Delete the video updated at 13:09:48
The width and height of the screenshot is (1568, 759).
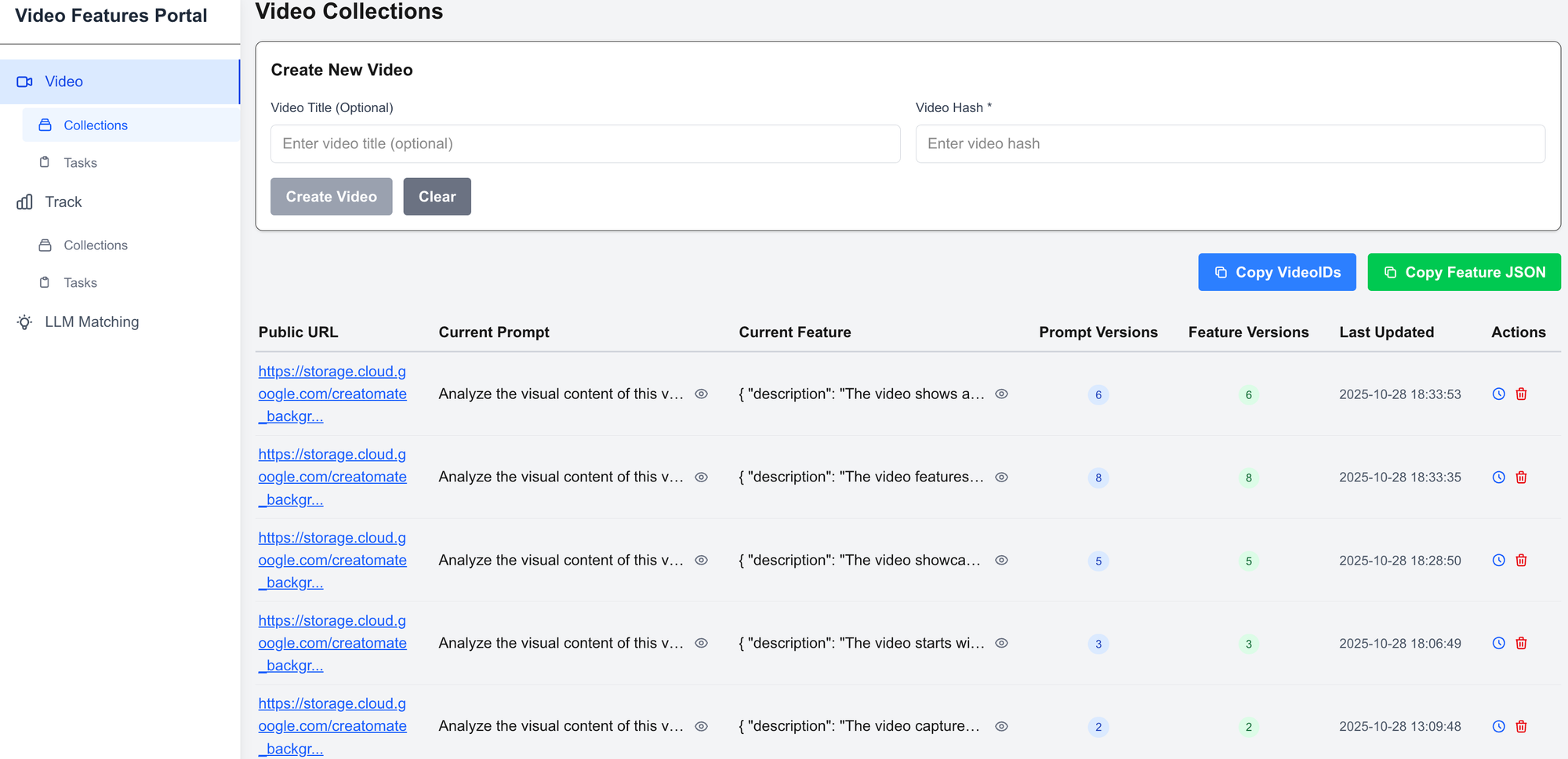pos(1521,727)
